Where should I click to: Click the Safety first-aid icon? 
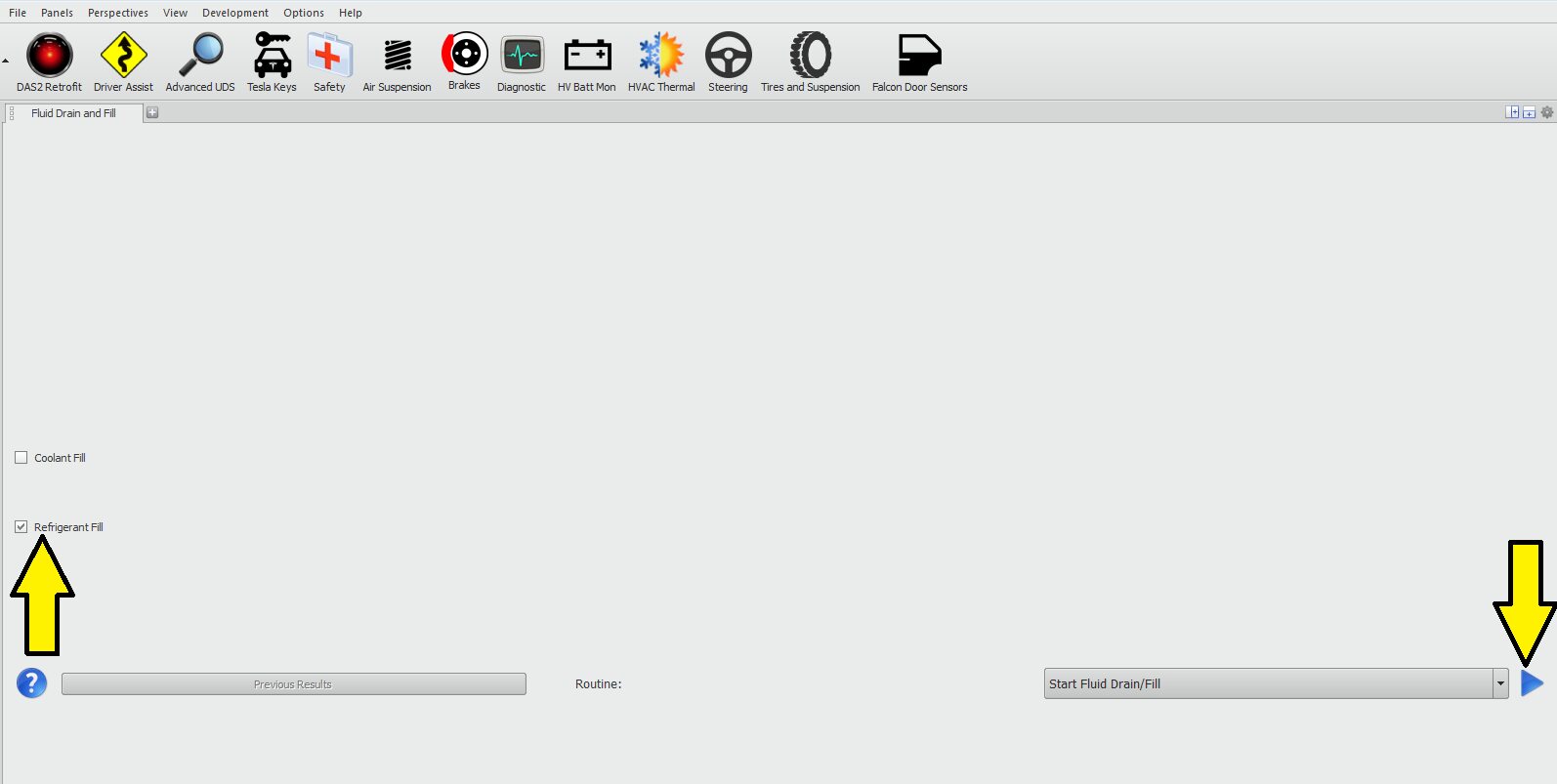pos(329,56)
